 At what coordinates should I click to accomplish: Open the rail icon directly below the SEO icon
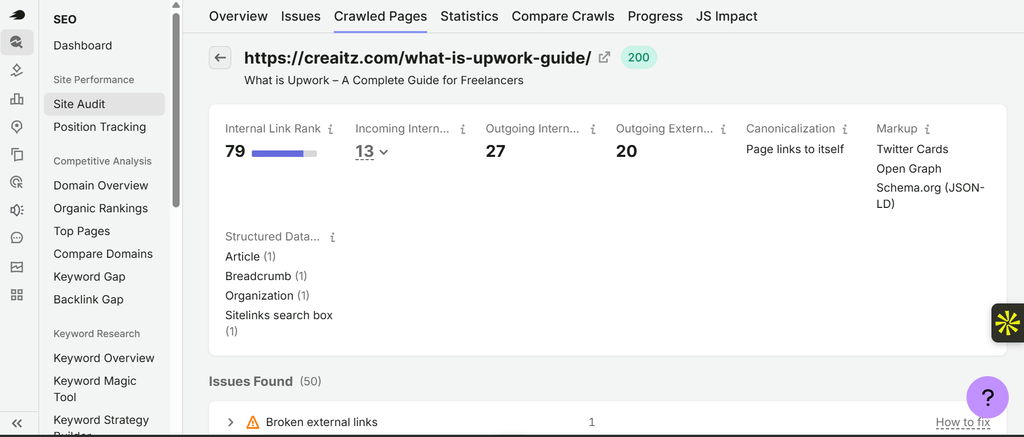click(17, 71)
